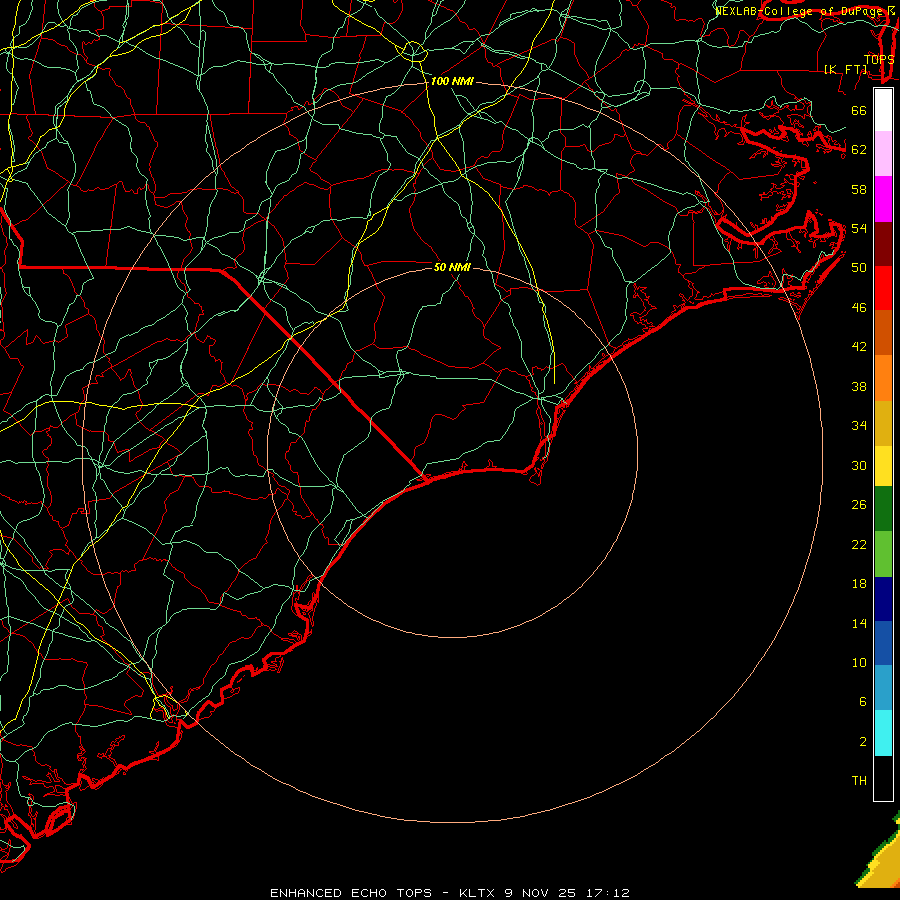The image size is (900, 900).
Task: Click the '10' legend value
Action: [859, 662]
